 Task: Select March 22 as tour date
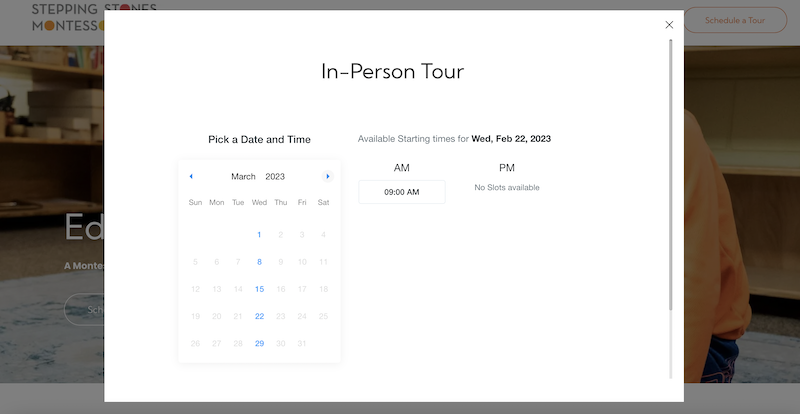[x=259, y=316]
